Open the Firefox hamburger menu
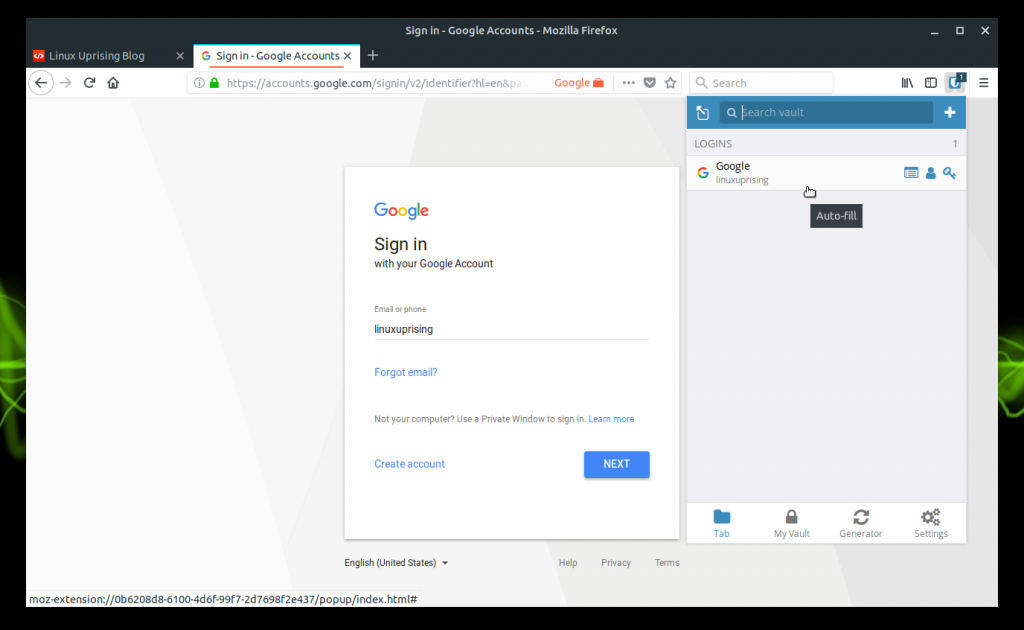Viewport: 1024px width, 630px height. (x=983, y=82)
